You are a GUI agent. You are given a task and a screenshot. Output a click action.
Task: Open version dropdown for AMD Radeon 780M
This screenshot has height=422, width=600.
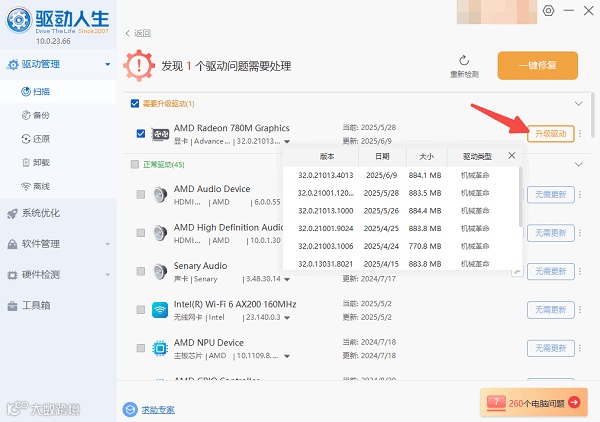click(x=287, y=142)
